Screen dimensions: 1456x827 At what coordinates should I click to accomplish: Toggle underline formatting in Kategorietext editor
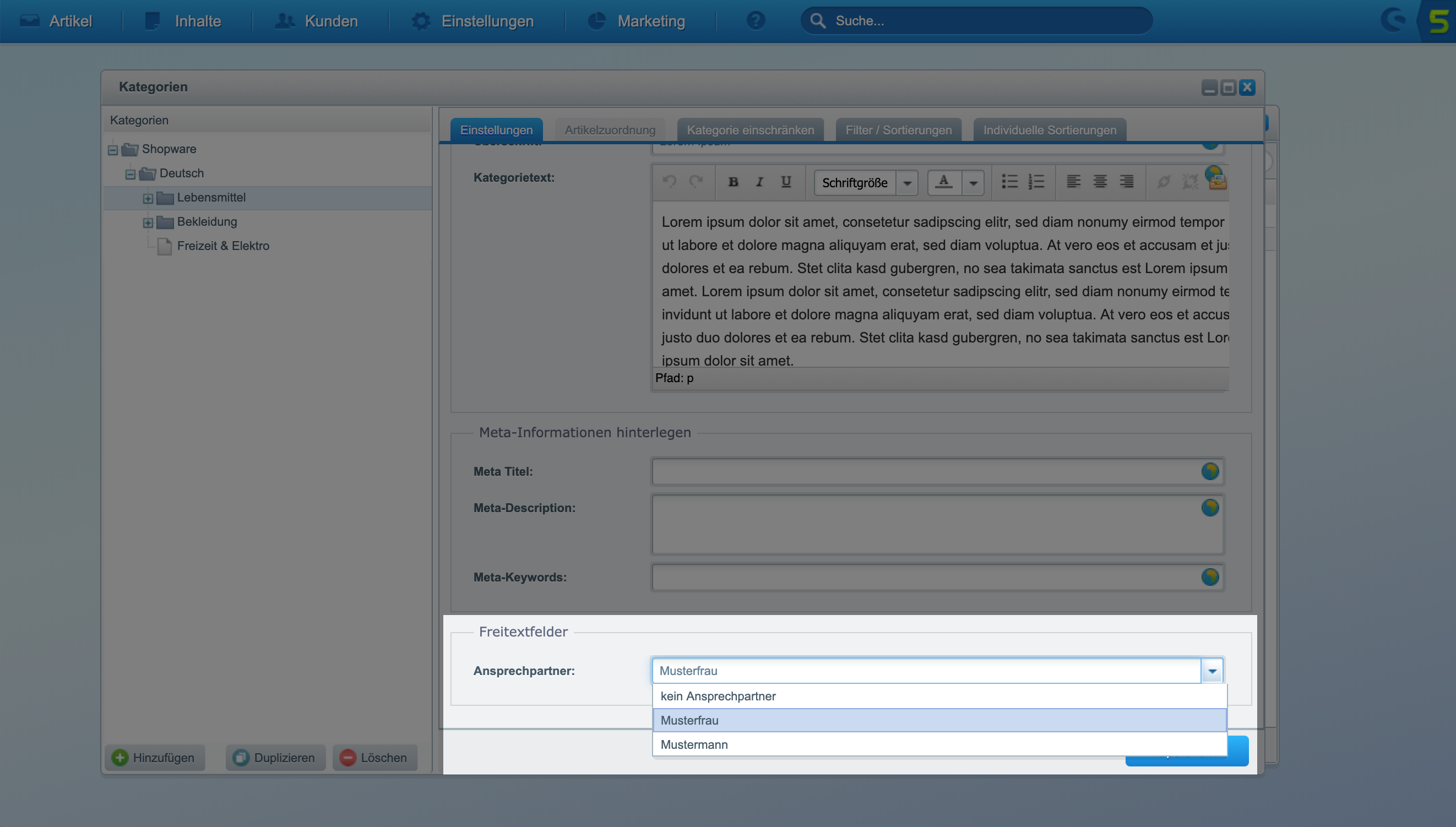(786, 182)
